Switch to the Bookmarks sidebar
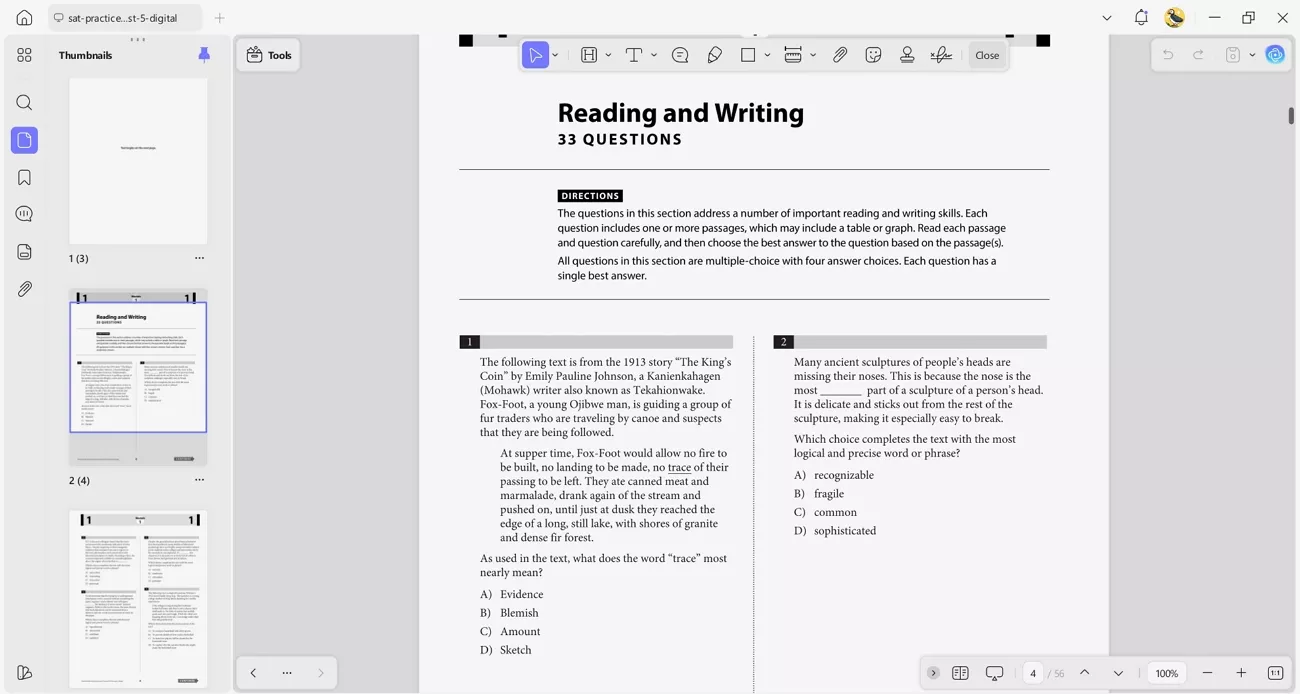Screen dimensions: 1300x694 click(24, 176)
